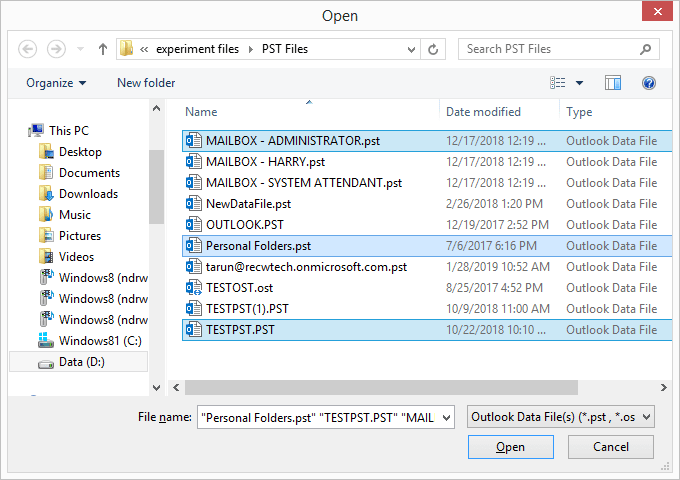Select the file name TESTOST.ost
The width and height of the screenshot is (680, 480).
239,288
